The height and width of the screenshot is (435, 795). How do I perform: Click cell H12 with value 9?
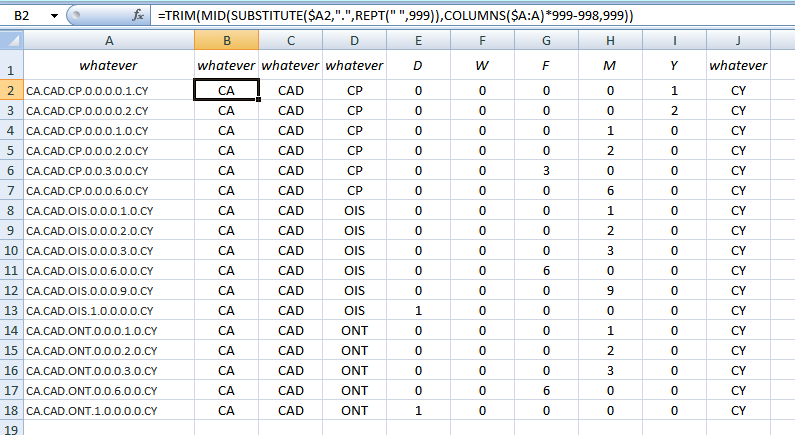pos(610,291)
